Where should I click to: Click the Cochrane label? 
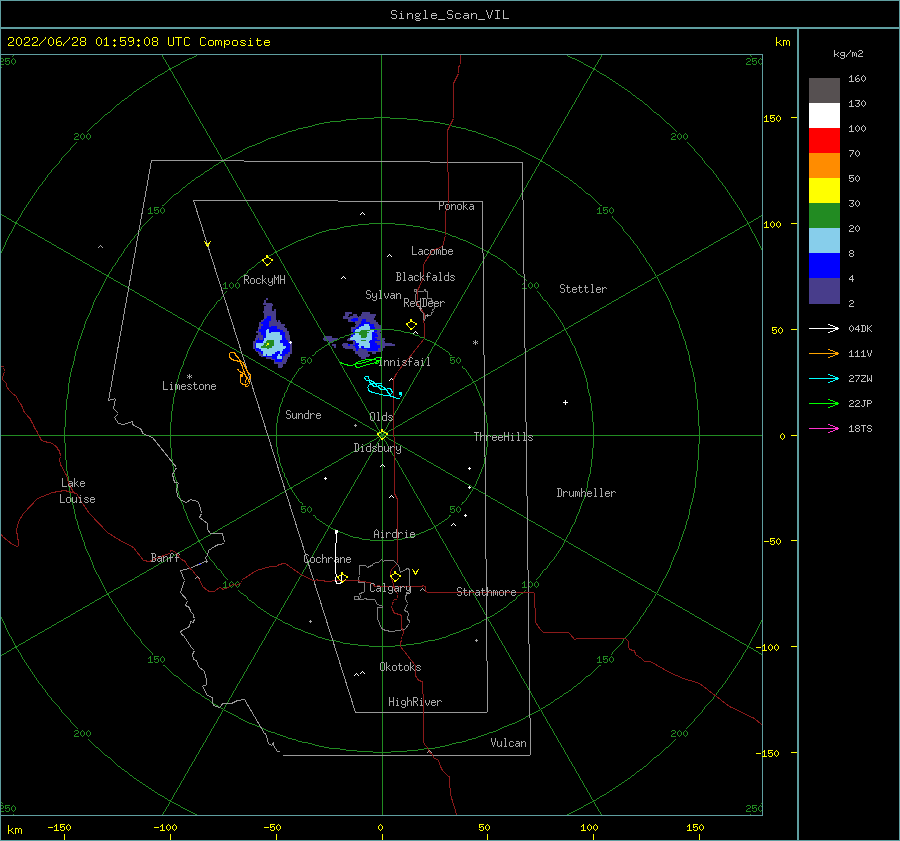[327, 559]
